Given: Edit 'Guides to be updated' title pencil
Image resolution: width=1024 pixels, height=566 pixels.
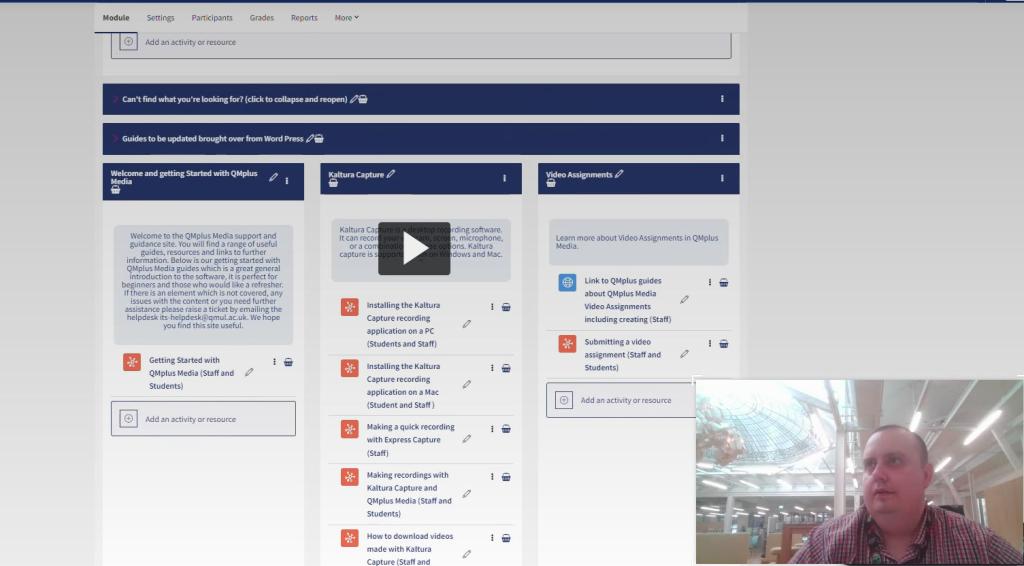Looking at the screenshot, I should (310, 138).
